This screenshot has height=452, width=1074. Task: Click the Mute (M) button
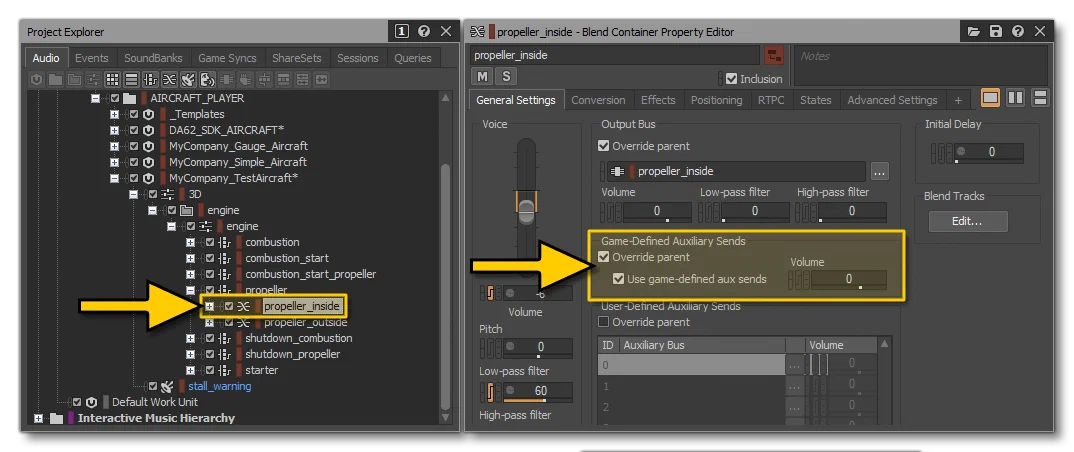482,76
